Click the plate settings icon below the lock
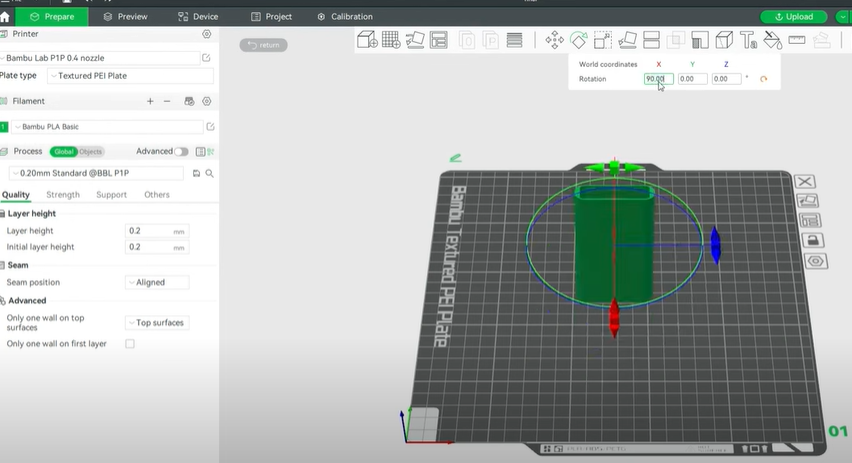 (815, 261)
